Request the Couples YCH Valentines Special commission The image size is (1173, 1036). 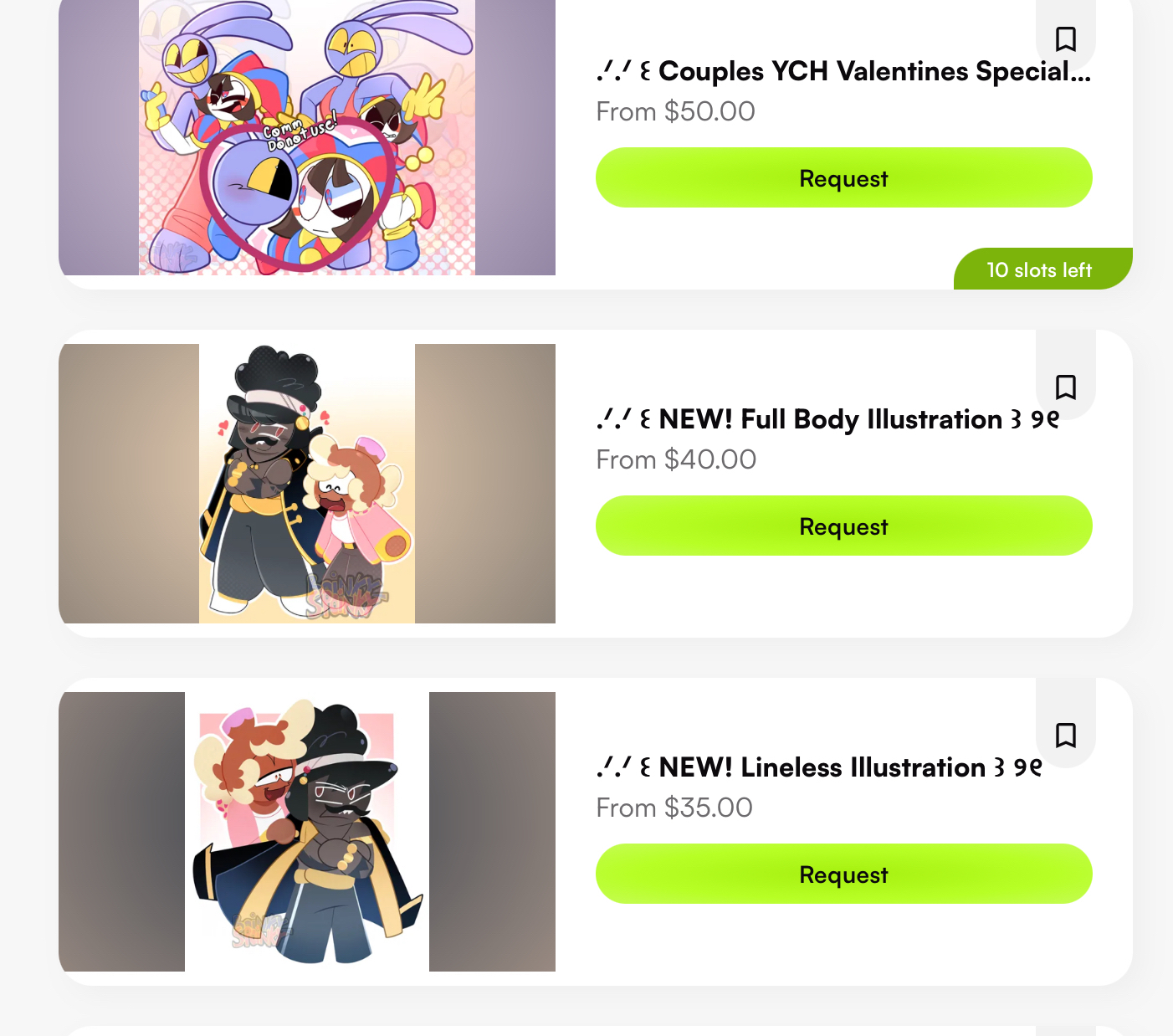coord(843,177)
